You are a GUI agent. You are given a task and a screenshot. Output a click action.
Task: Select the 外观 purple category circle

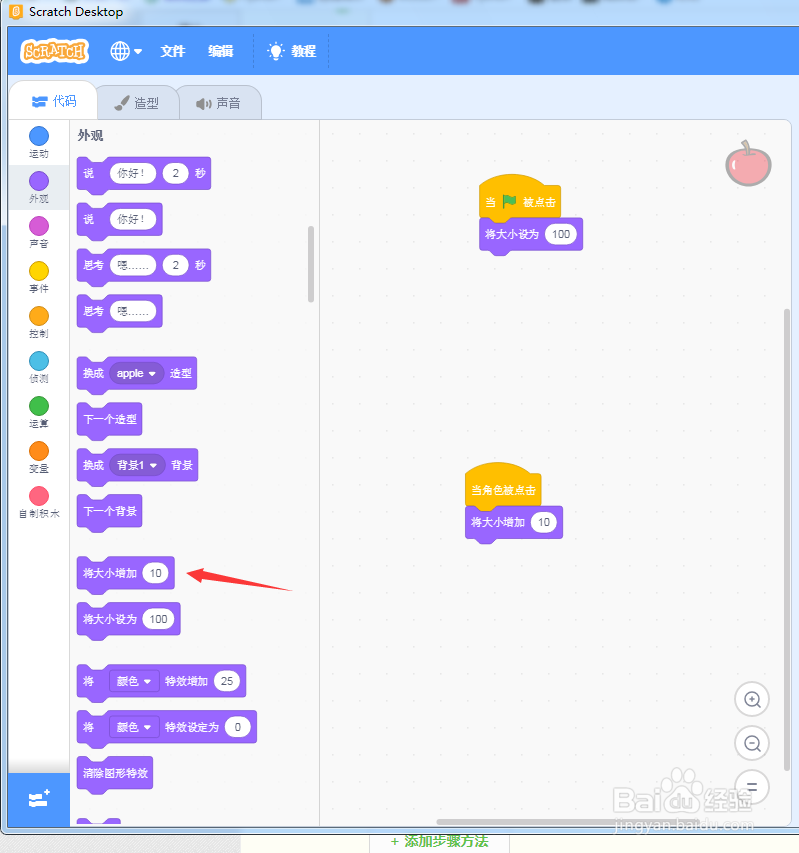click(x=39, y=181)
